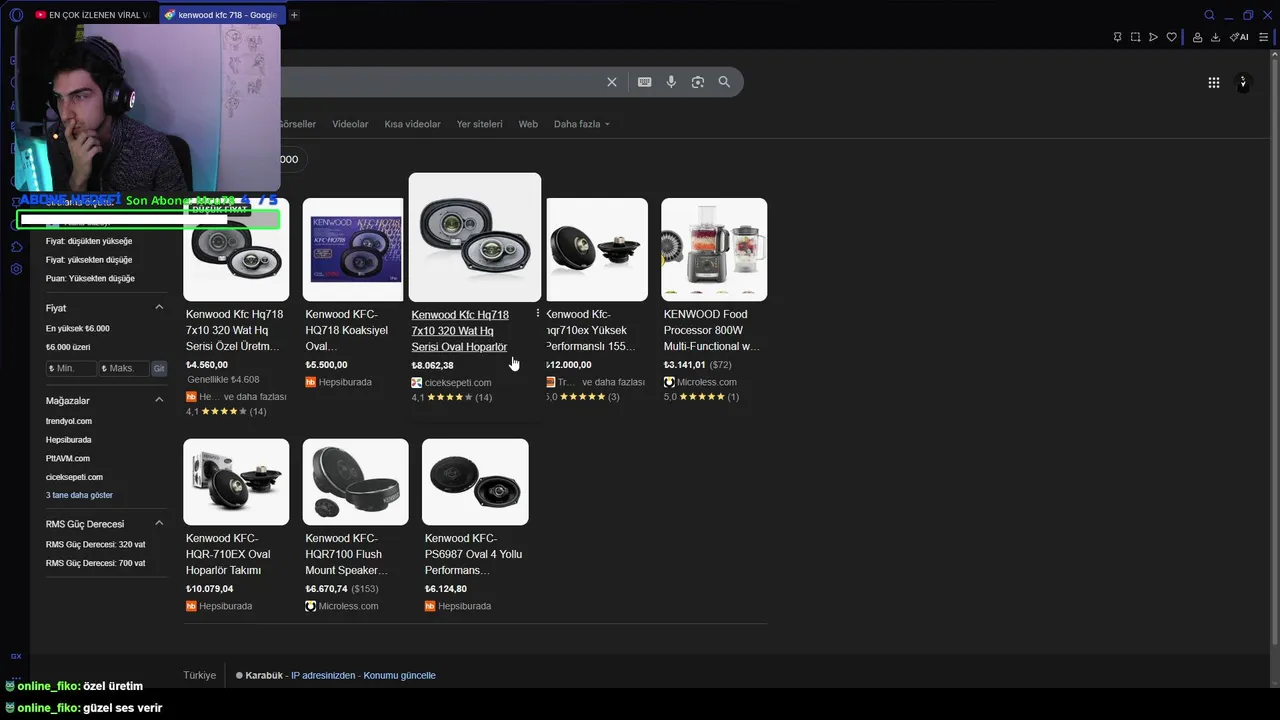
Task: Start voice search with microphone icon
Action: click(x=671, y=82)
